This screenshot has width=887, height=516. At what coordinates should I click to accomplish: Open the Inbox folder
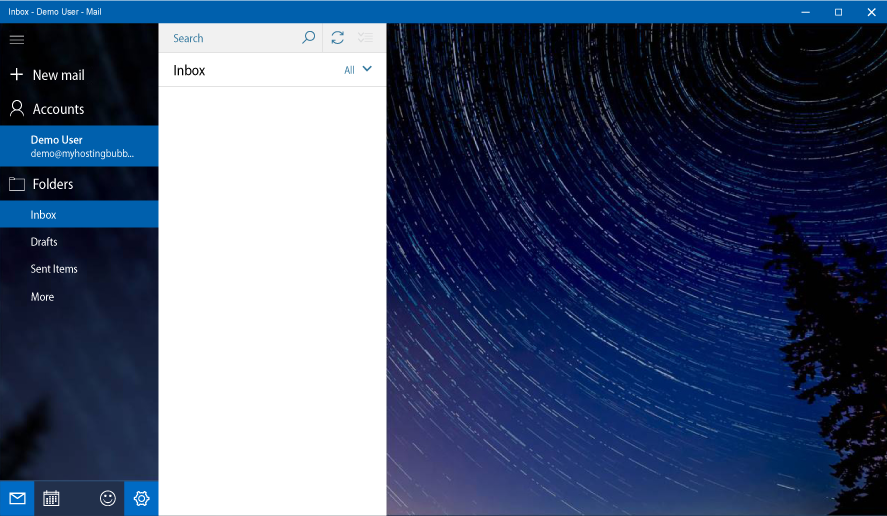pos(79,214)
